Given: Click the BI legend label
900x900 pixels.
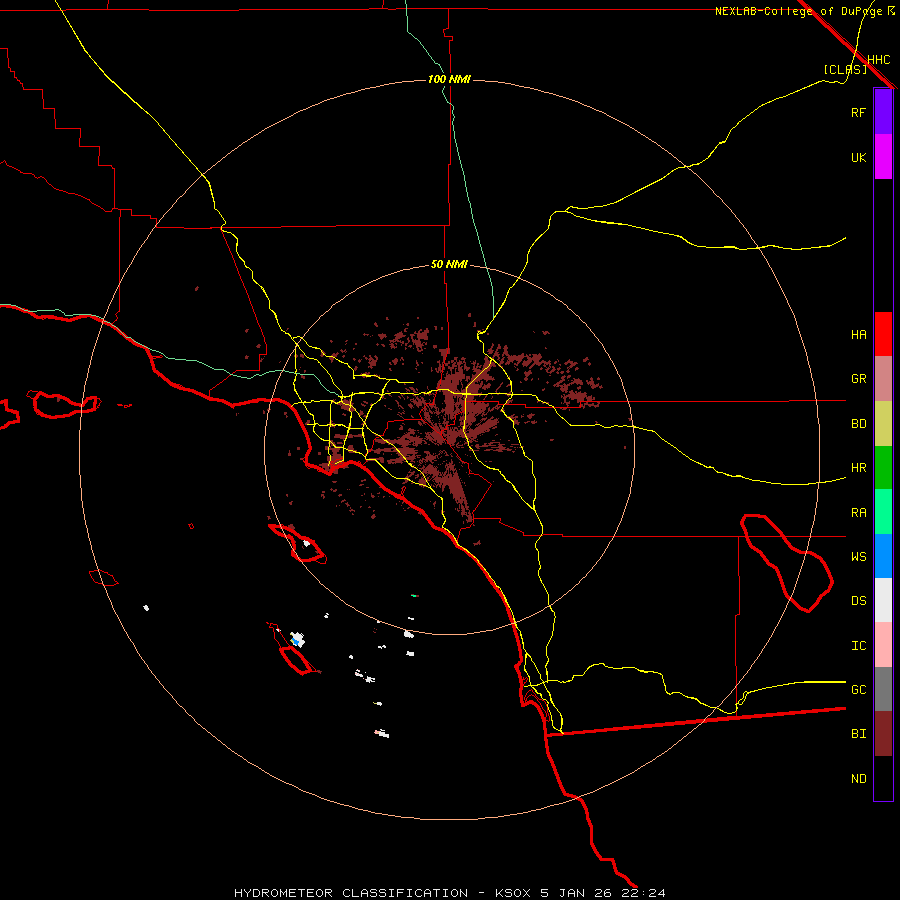Looking at the screenshot, I should click(x=858, y=734).
